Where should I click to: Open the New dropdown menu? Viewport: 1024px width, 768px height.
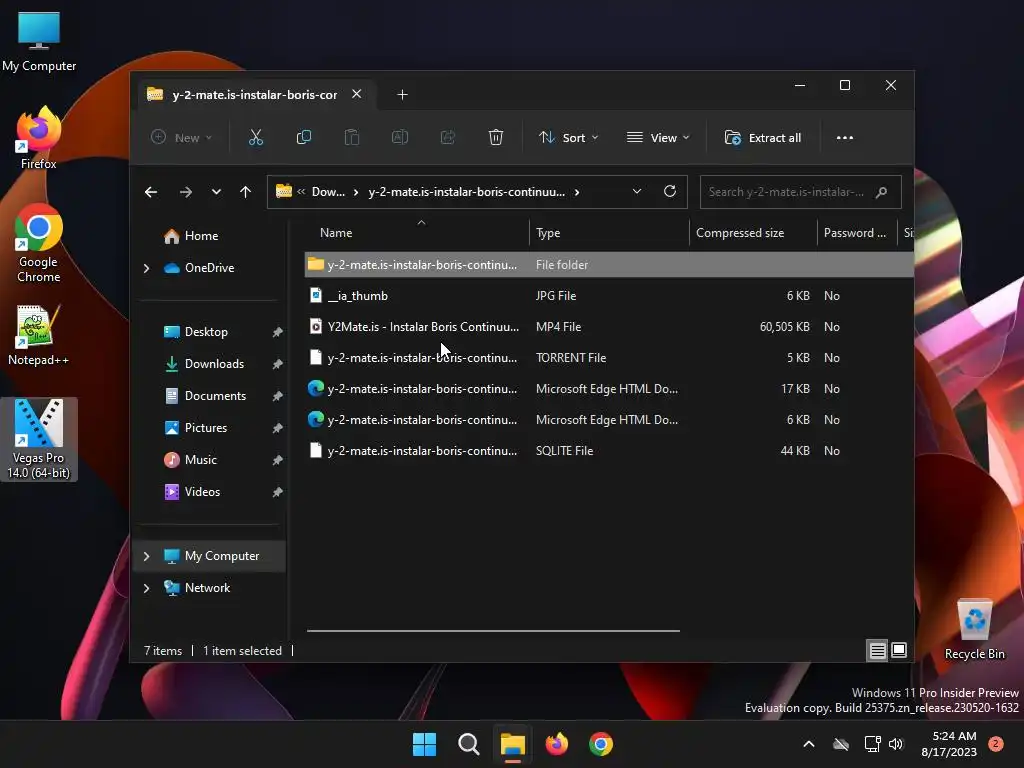click(181, 138)
